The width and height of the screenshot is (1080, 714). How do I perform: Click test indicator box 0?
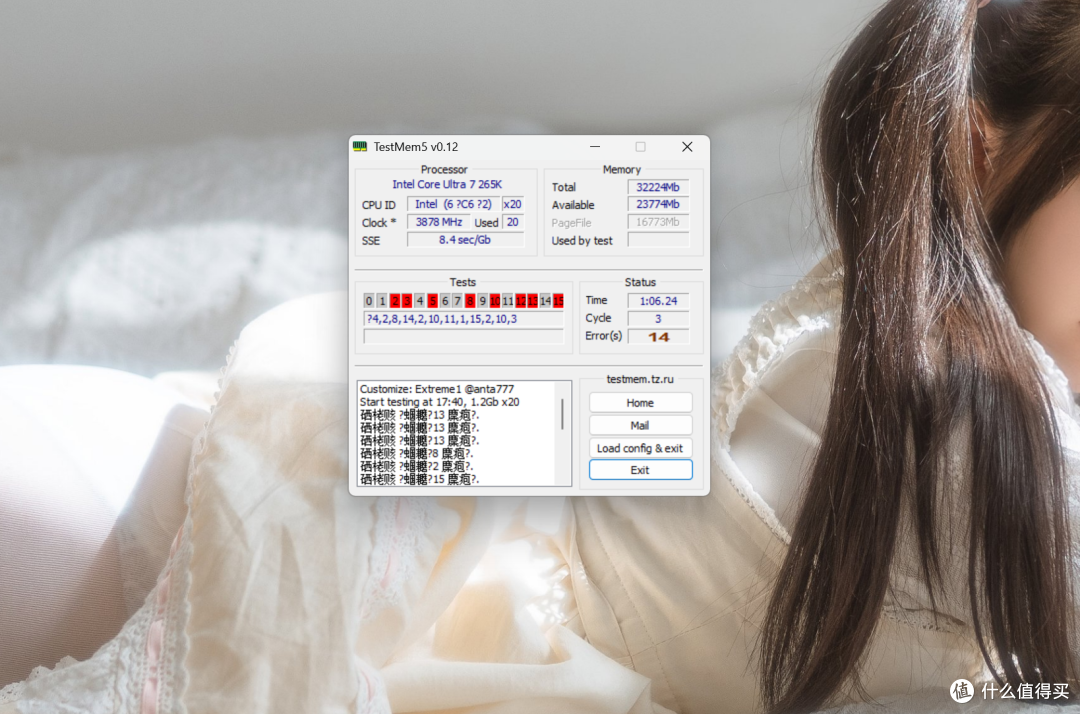click(369, 301)
